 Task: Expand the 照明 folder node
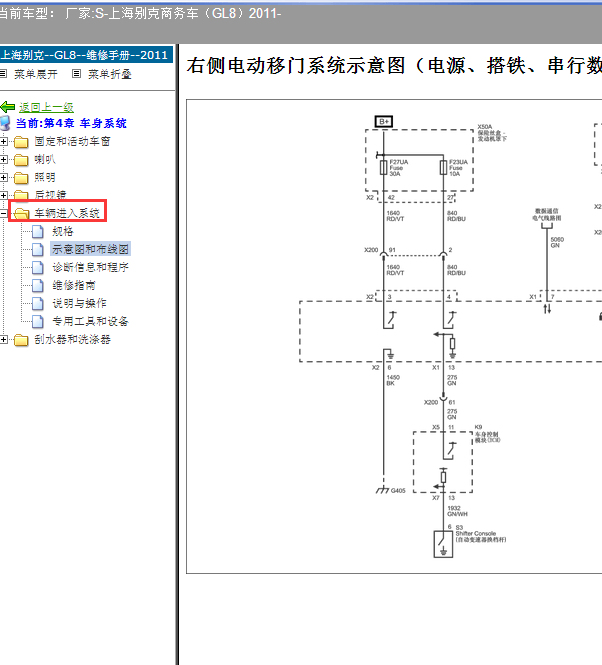(3, 177)
